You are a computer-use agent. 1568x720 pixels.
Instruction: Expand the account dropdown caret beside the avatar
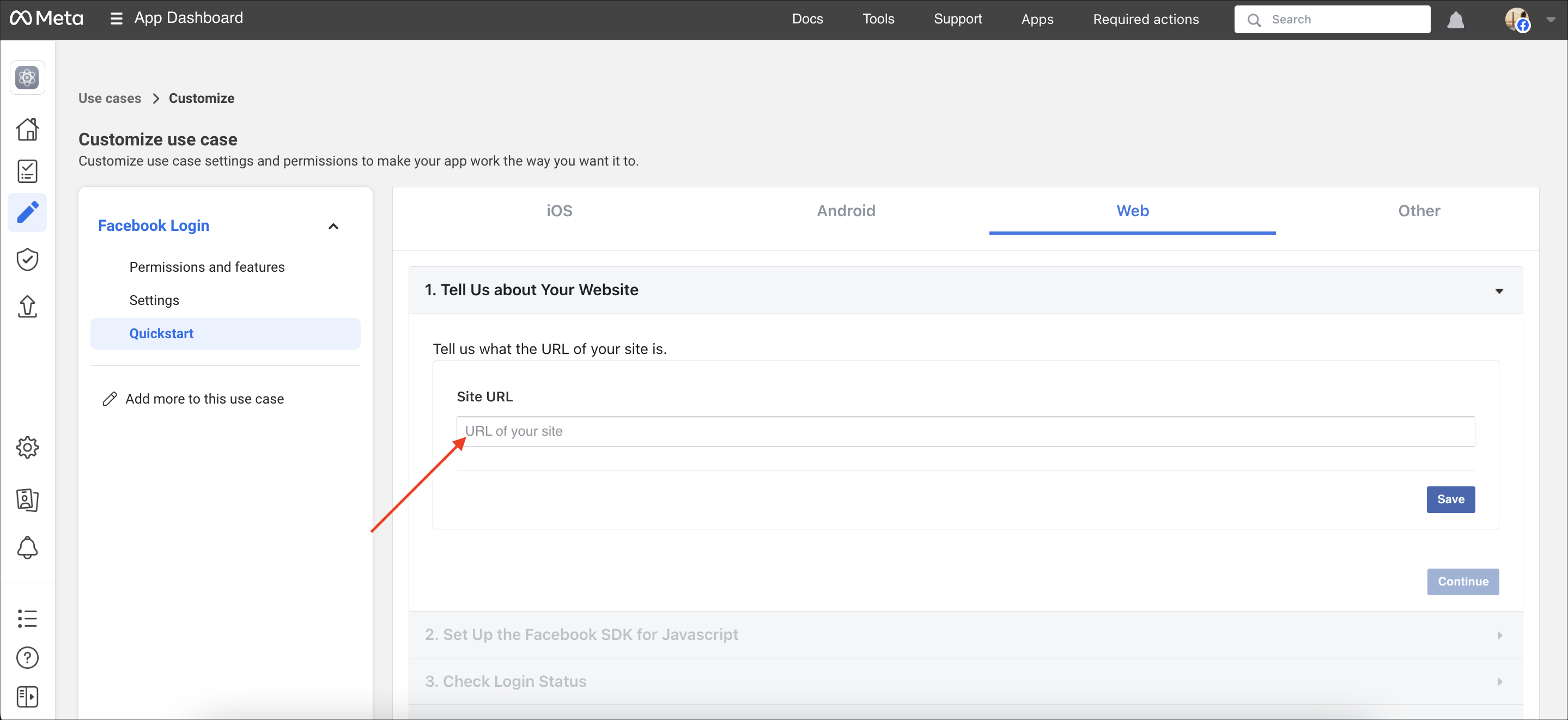click(1551, 20)
